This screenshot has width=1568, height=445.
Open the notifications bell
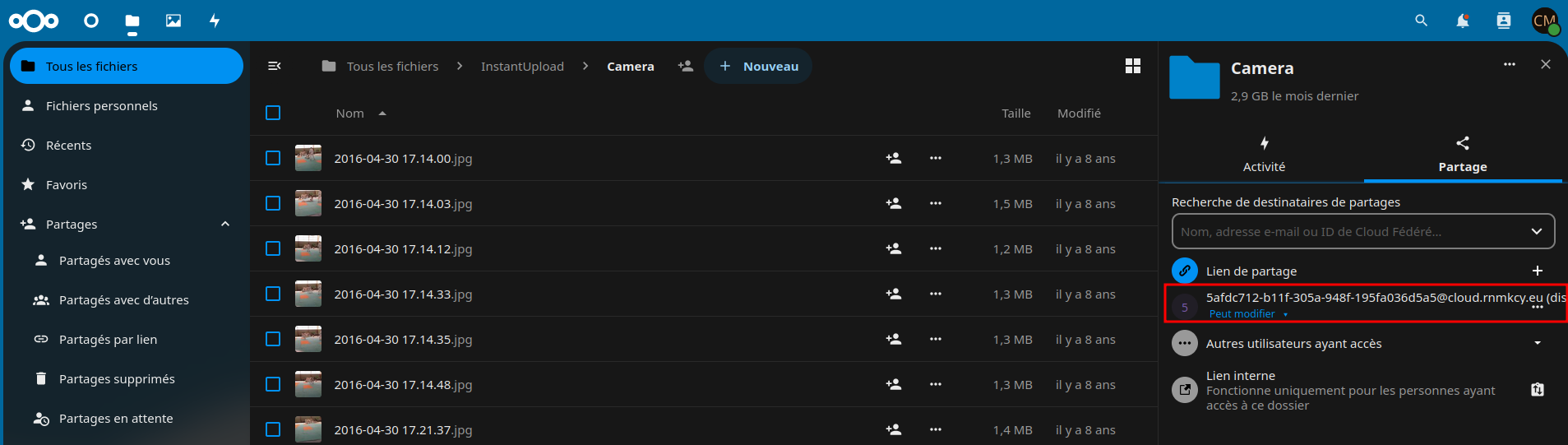point(1462,21)
